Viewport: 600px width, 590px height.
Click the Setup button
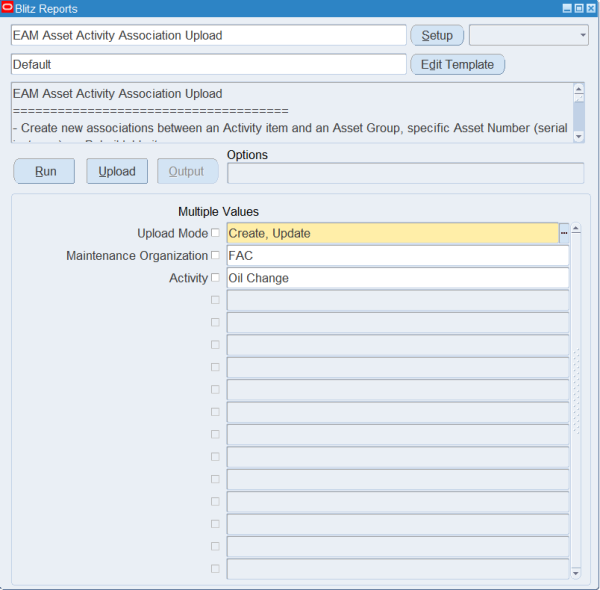(x=437, y=35)
